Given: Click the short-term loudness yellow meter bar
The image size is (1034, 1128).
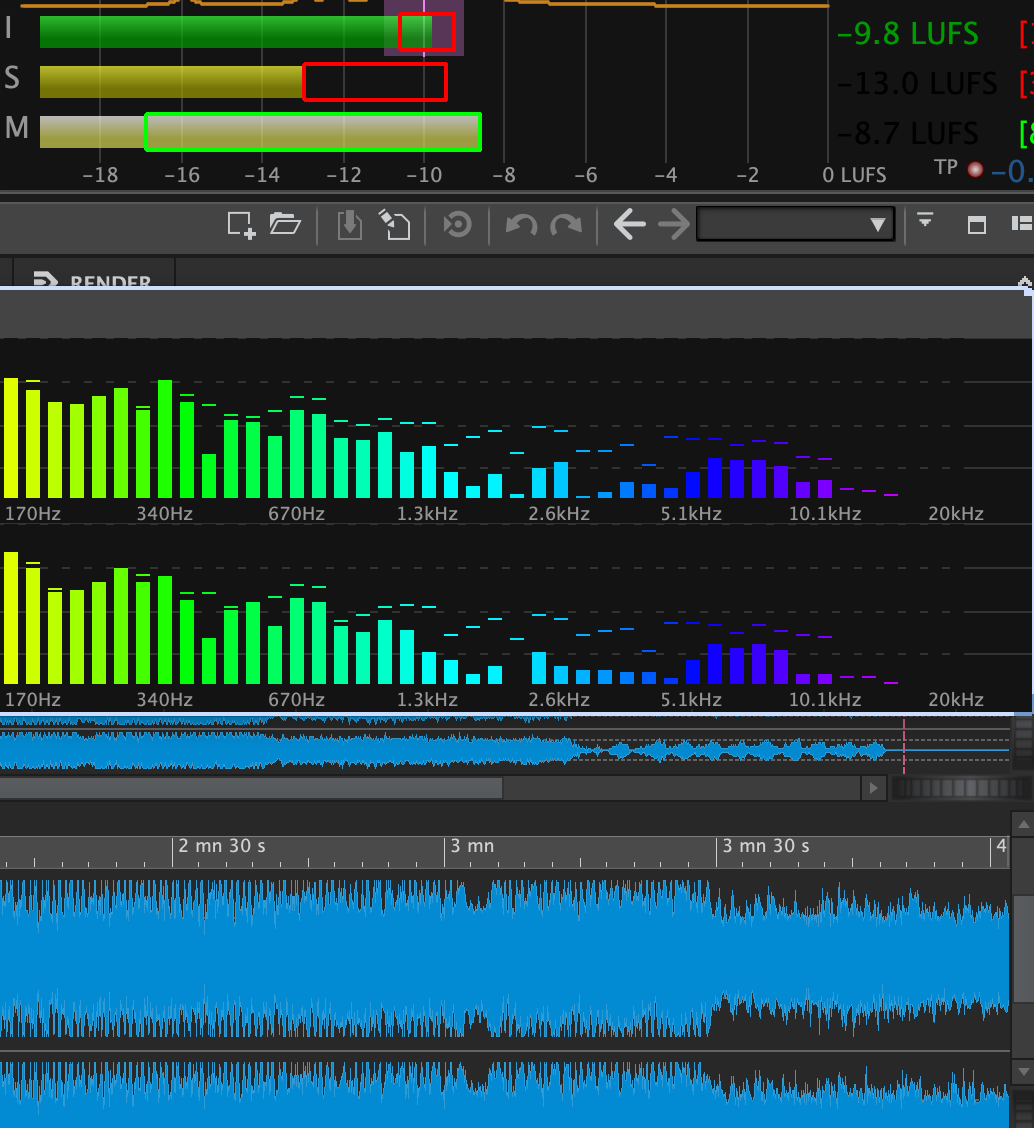Looking at the screenshot, I should (x=171, y=82).
